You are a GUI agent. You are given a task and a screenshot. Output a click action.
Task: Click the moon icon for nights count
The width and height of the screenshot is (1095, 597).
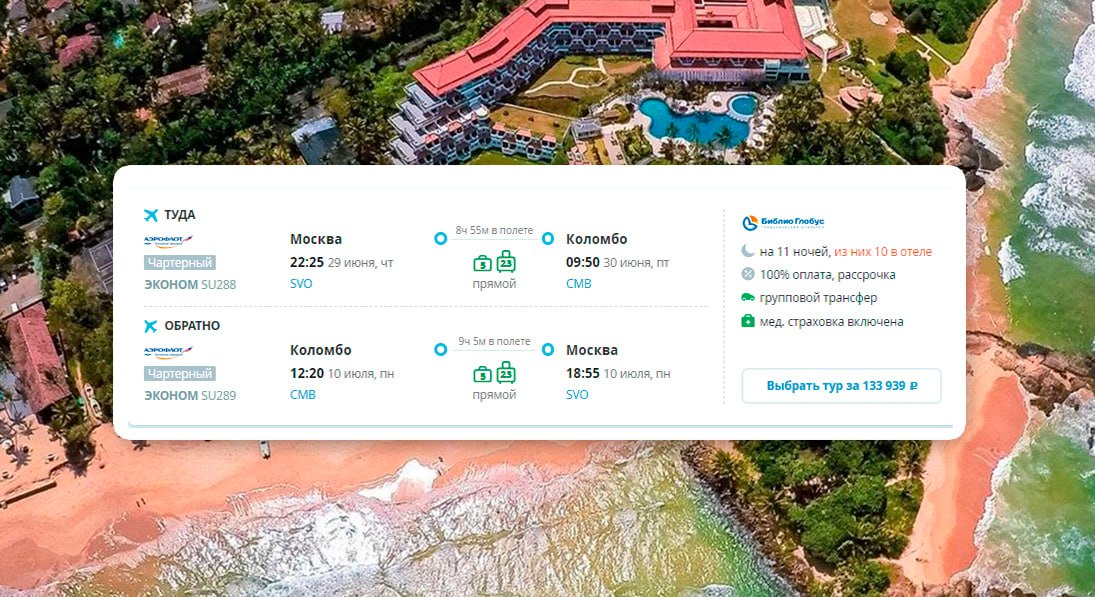click(748, 251)
